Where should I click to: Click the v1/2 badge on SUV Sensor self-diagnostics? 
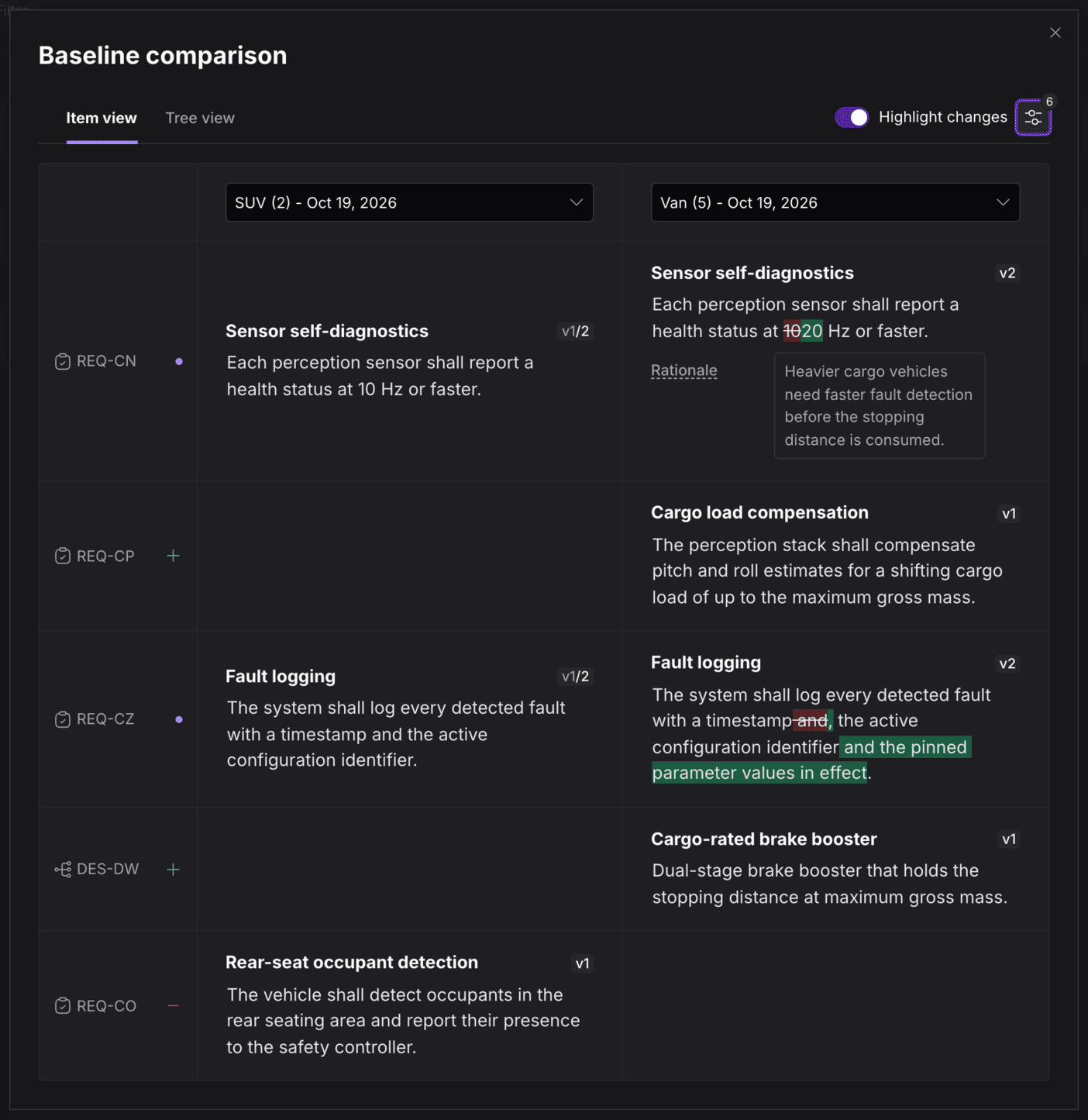(575, 331)
